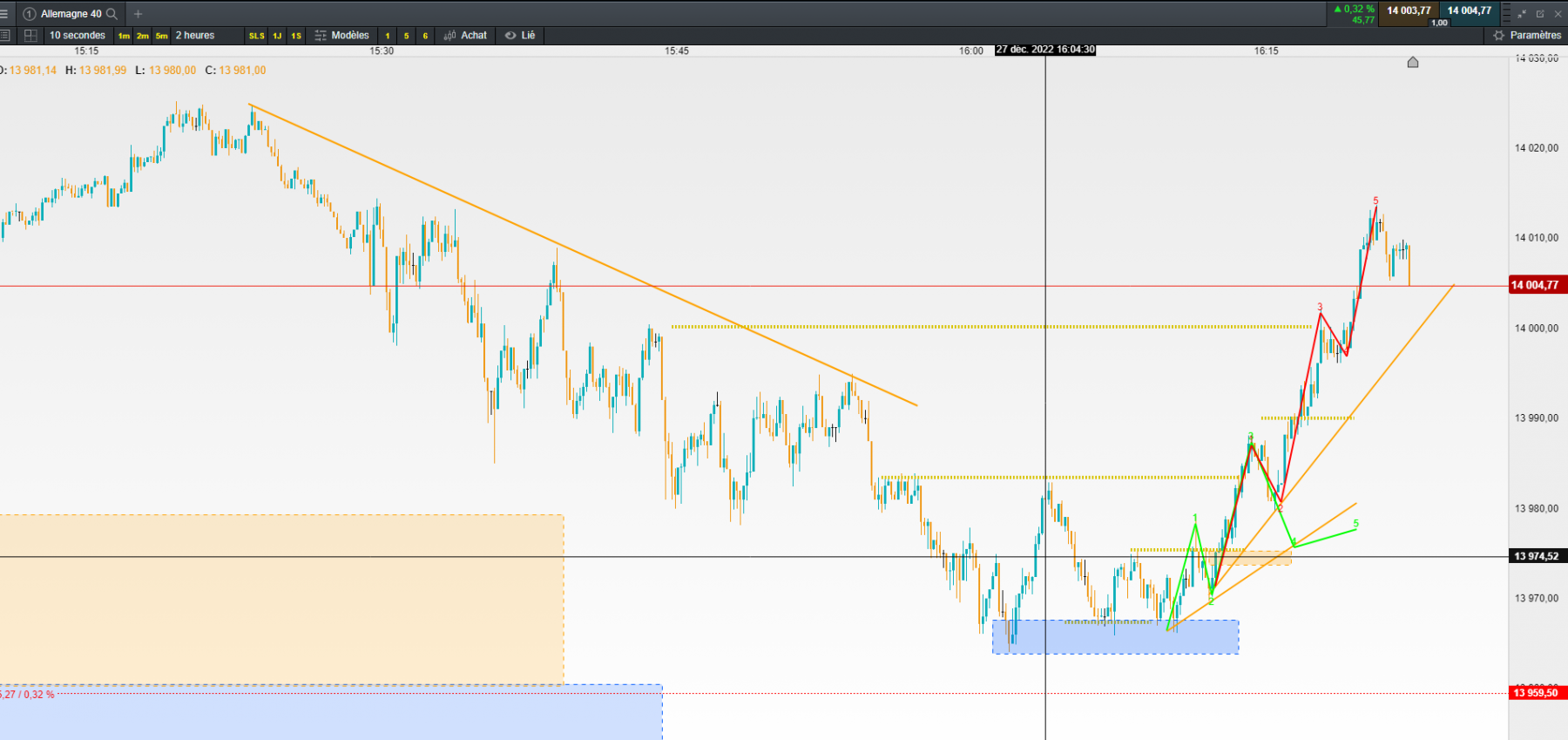Image resolution: width=1568 pixels, height=740 pixels.
Task: Toggle the Lié linked chart option
Action: [x=520, y=36]
